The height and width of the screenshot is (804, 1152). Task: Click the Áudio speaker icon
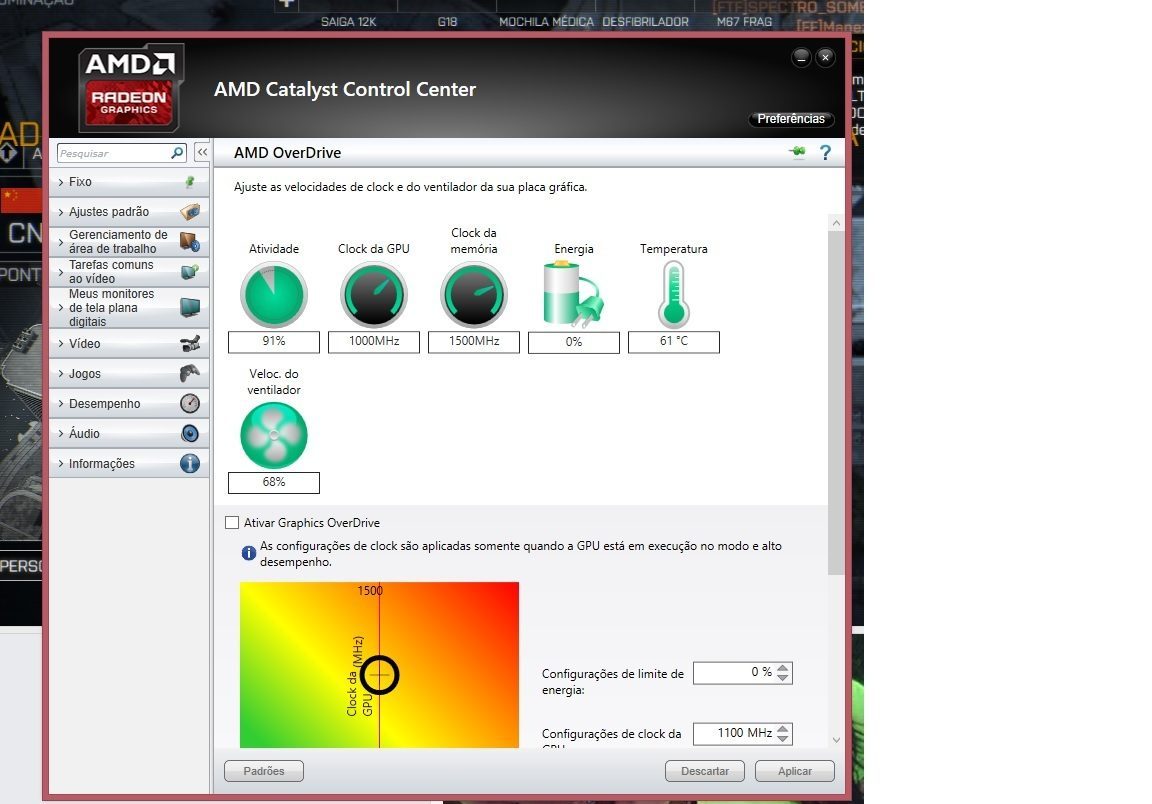point(190,434)
